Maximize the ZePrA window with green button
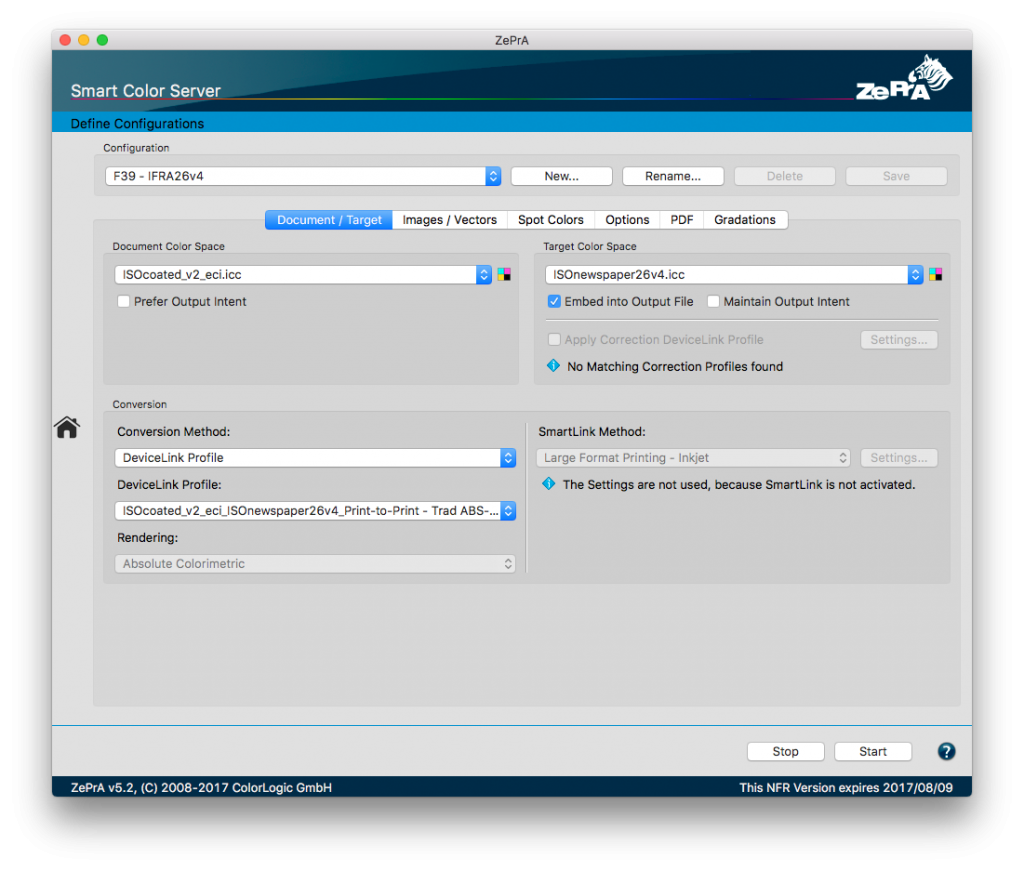Viewport: 1024px width, 871px height. 103,40
